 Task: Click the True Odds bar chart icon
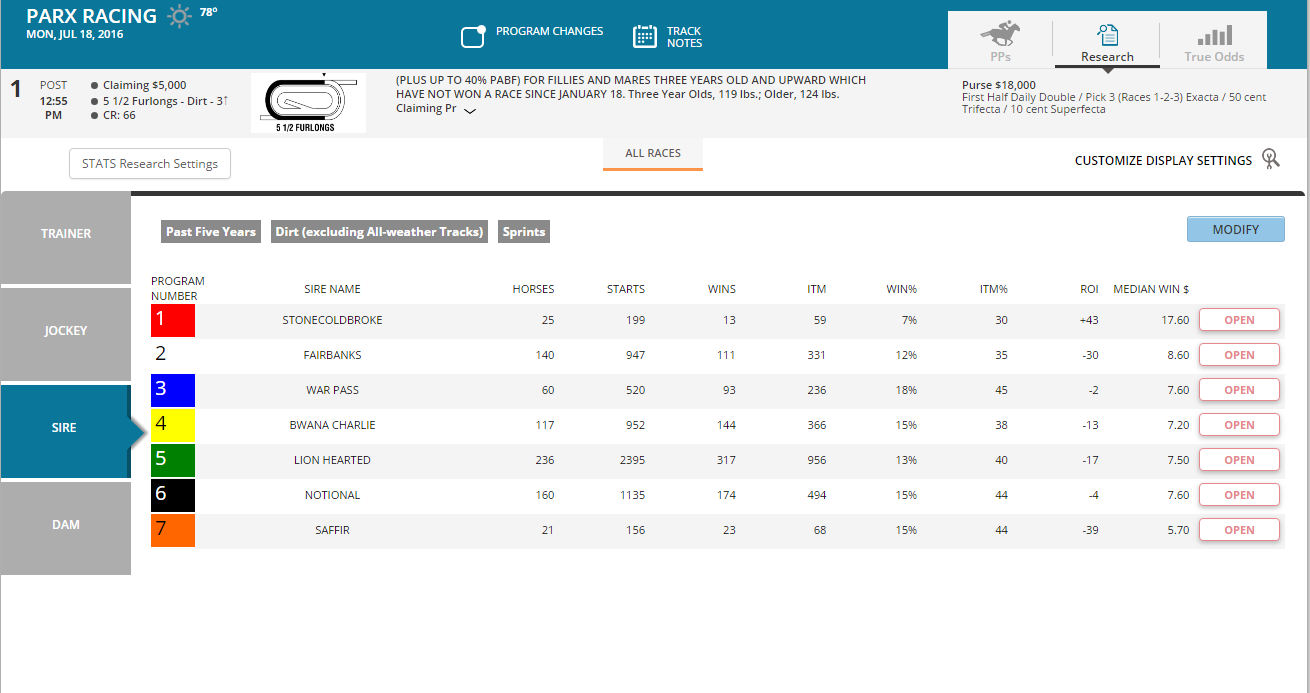(x=1215, y=36)
